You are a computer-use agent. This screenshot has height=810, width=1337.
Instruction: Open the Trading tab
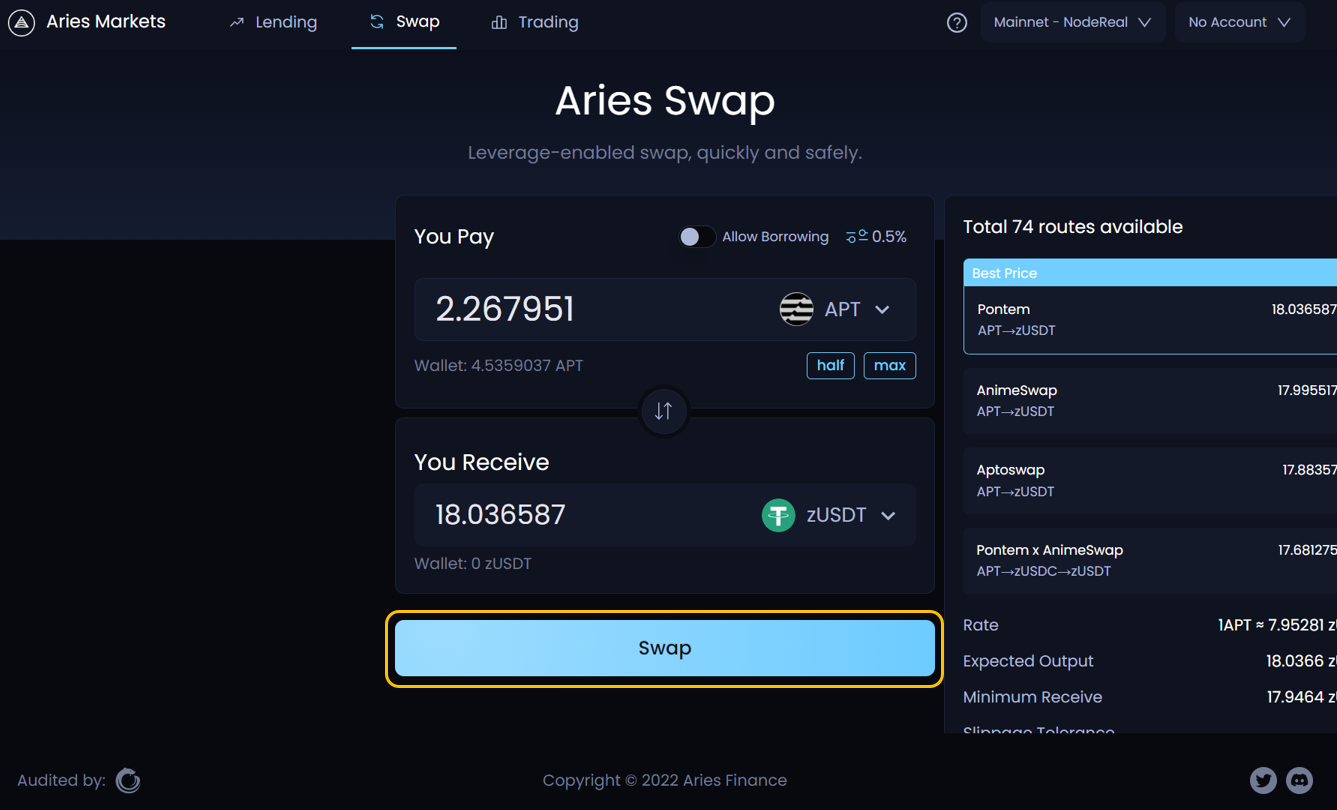pos(535,22)
